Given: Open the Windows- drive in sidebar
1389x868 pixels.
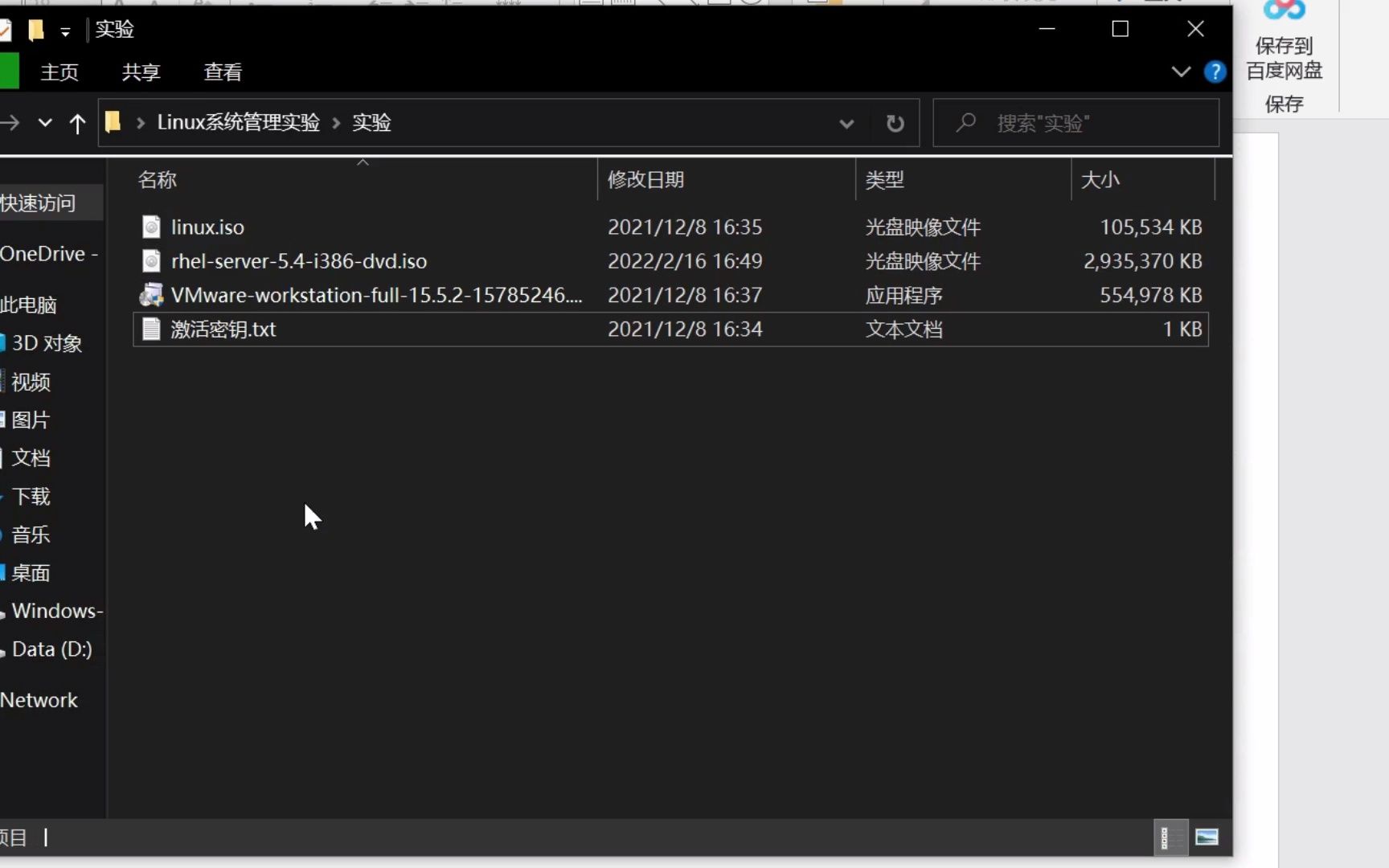Looking at the screenshot, I should pyautogui.click(x=57, y=611).
